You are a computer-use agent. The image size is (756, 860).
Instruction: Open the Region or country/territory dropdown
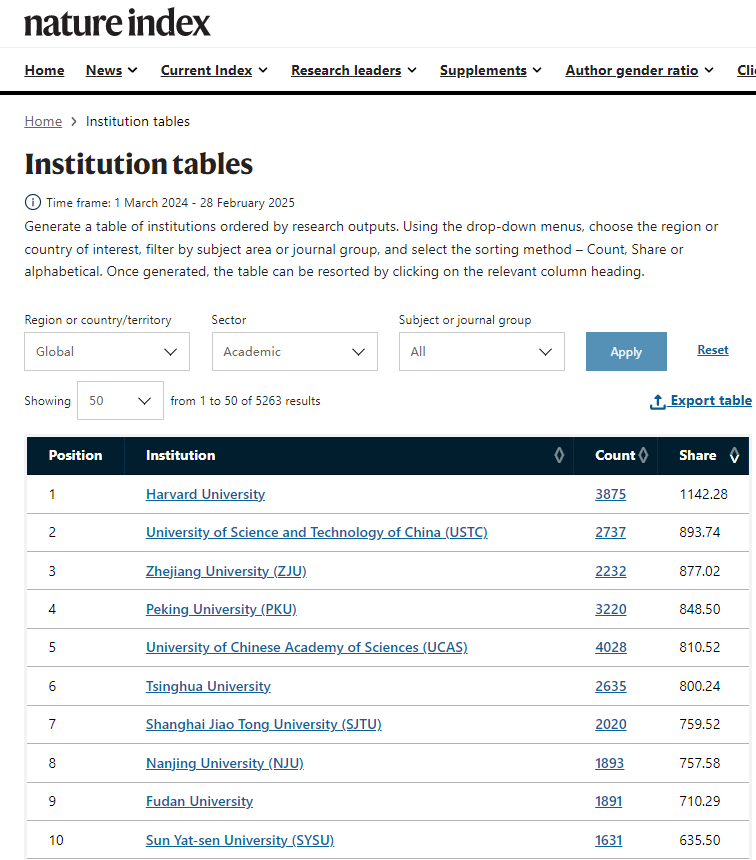[107, 352]
